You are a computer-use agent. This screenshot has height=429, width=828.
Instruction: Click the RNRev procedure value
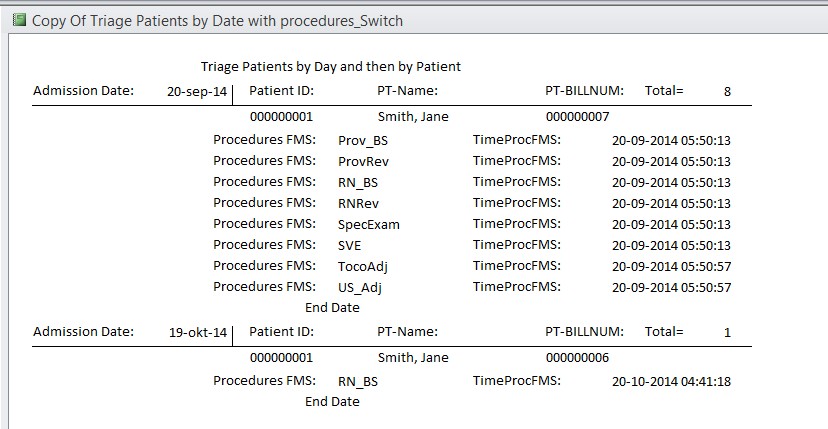point(358,203)
